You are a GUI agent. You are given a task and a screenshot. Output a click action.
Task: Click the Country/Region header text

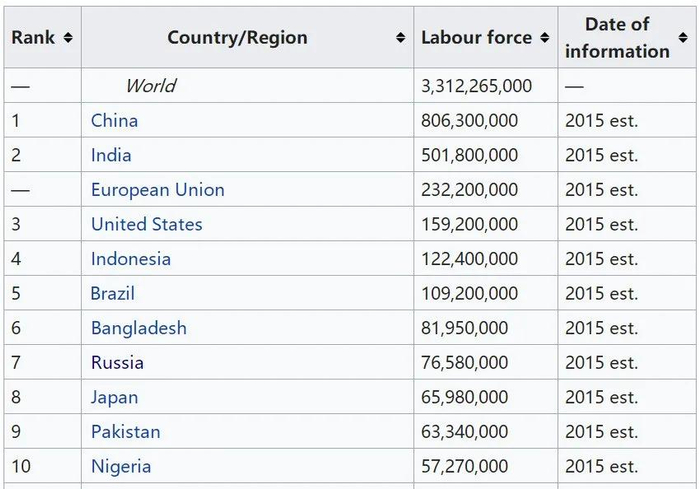coord(237,38)
